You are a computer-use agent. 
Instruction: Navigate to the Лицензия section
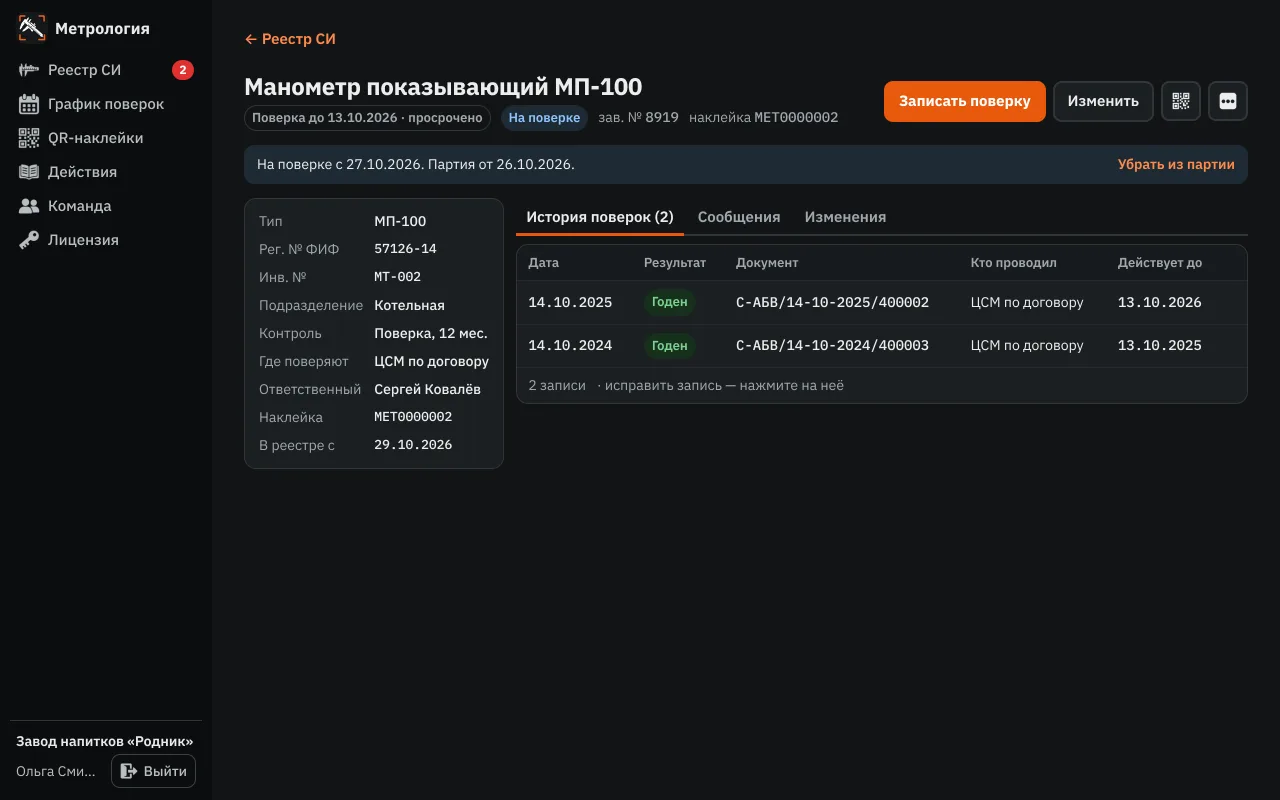(106, 240)
